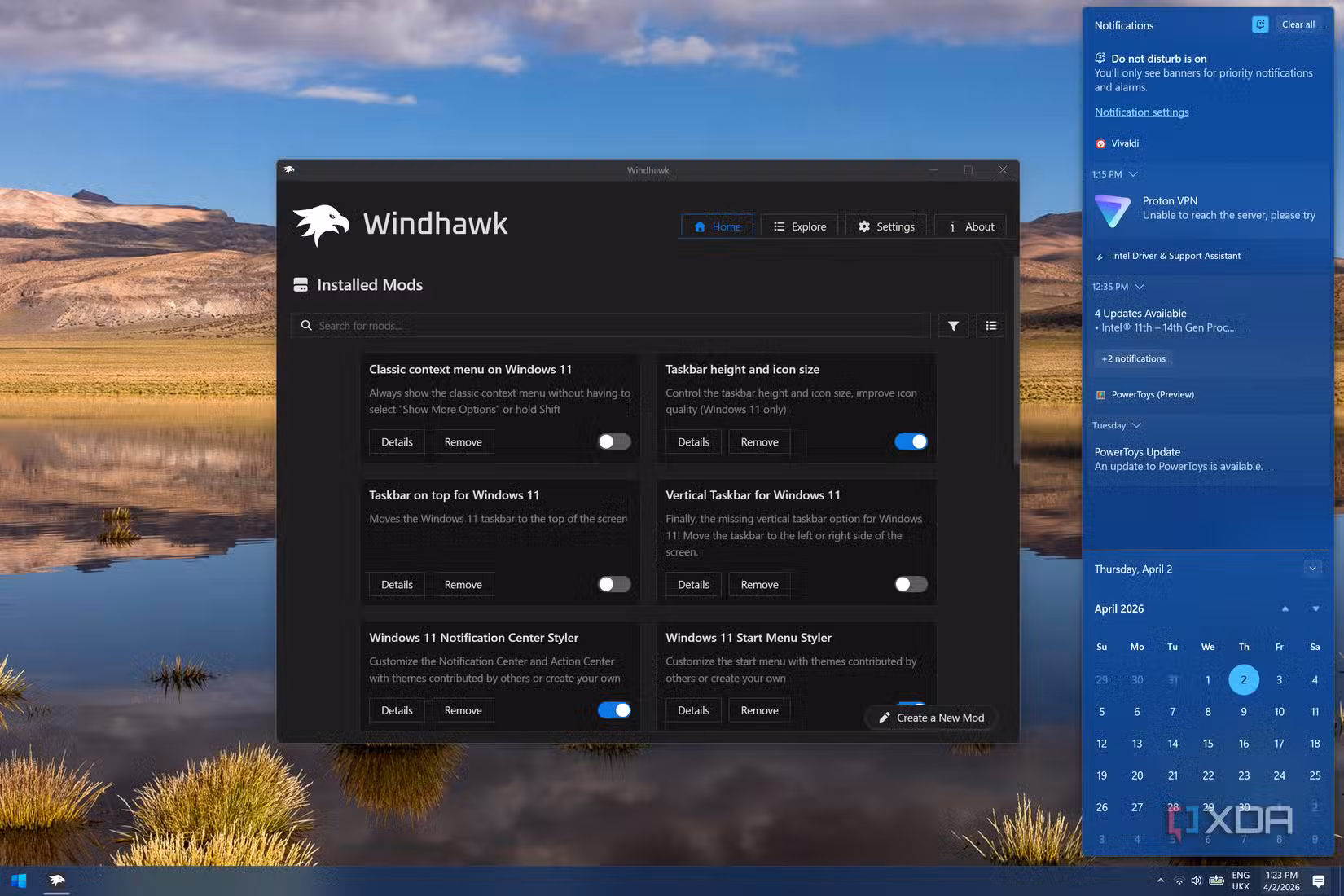Go to previous month with up arrow
Viewport: 1344px width, 896px height.
[x=1285, y=608]
